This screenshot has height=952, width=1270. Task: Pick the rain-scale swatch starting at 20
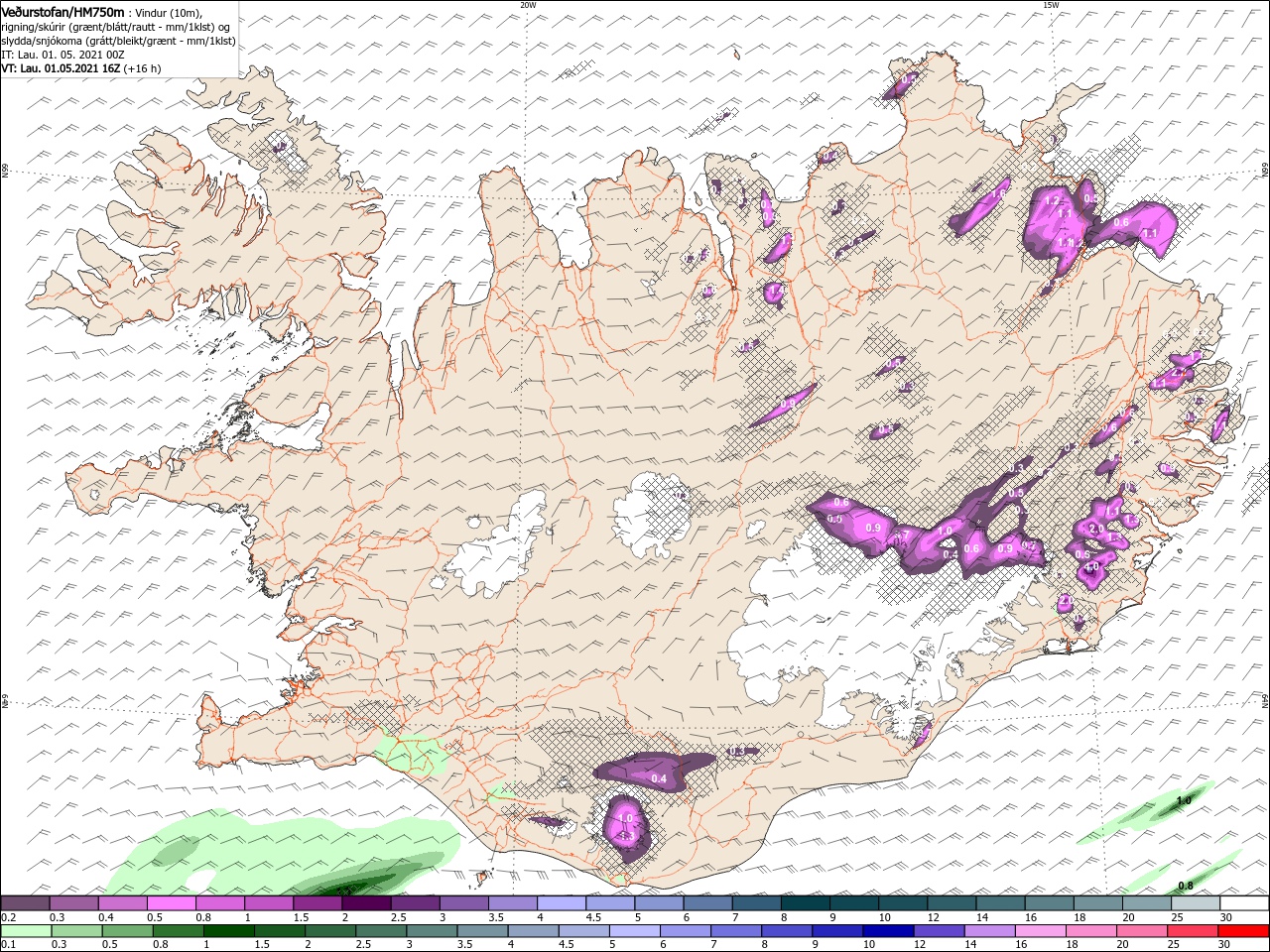[x=1143, y=931]
